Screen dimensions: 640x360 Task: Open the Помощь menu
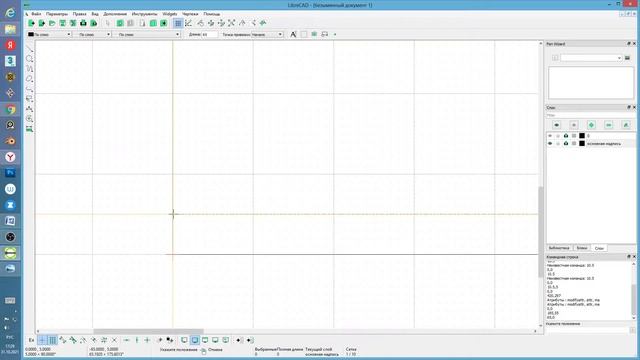pyautogui.click(x=211, y=14)
